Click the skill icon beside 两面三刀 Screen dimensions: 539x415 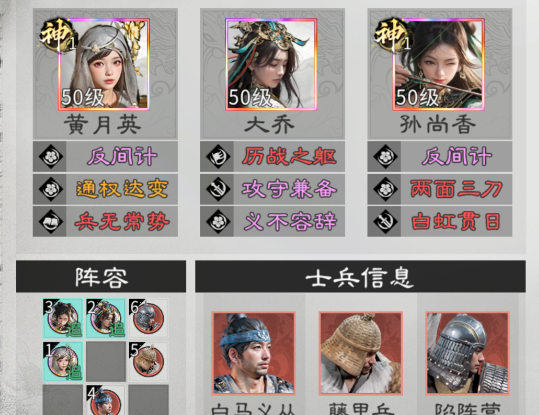click(385, 189)
